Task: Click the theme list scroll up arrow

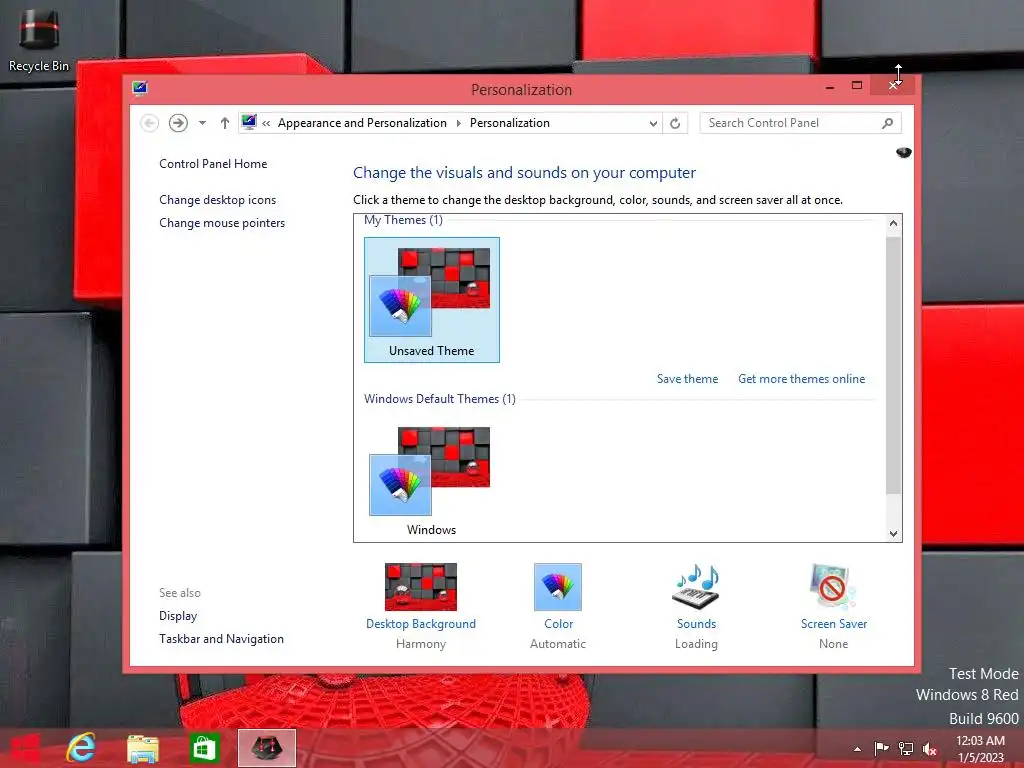Action: click(x=893, y=223)
